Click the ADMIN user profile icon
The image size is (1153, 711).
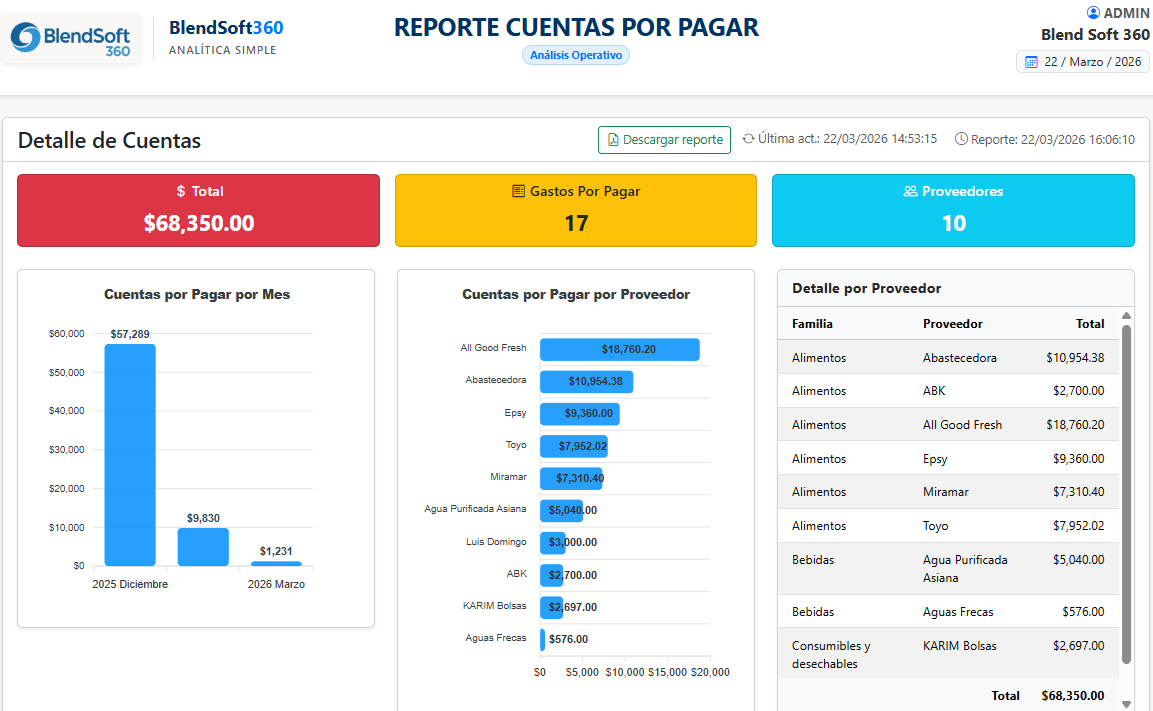(x=1093, y=12)
